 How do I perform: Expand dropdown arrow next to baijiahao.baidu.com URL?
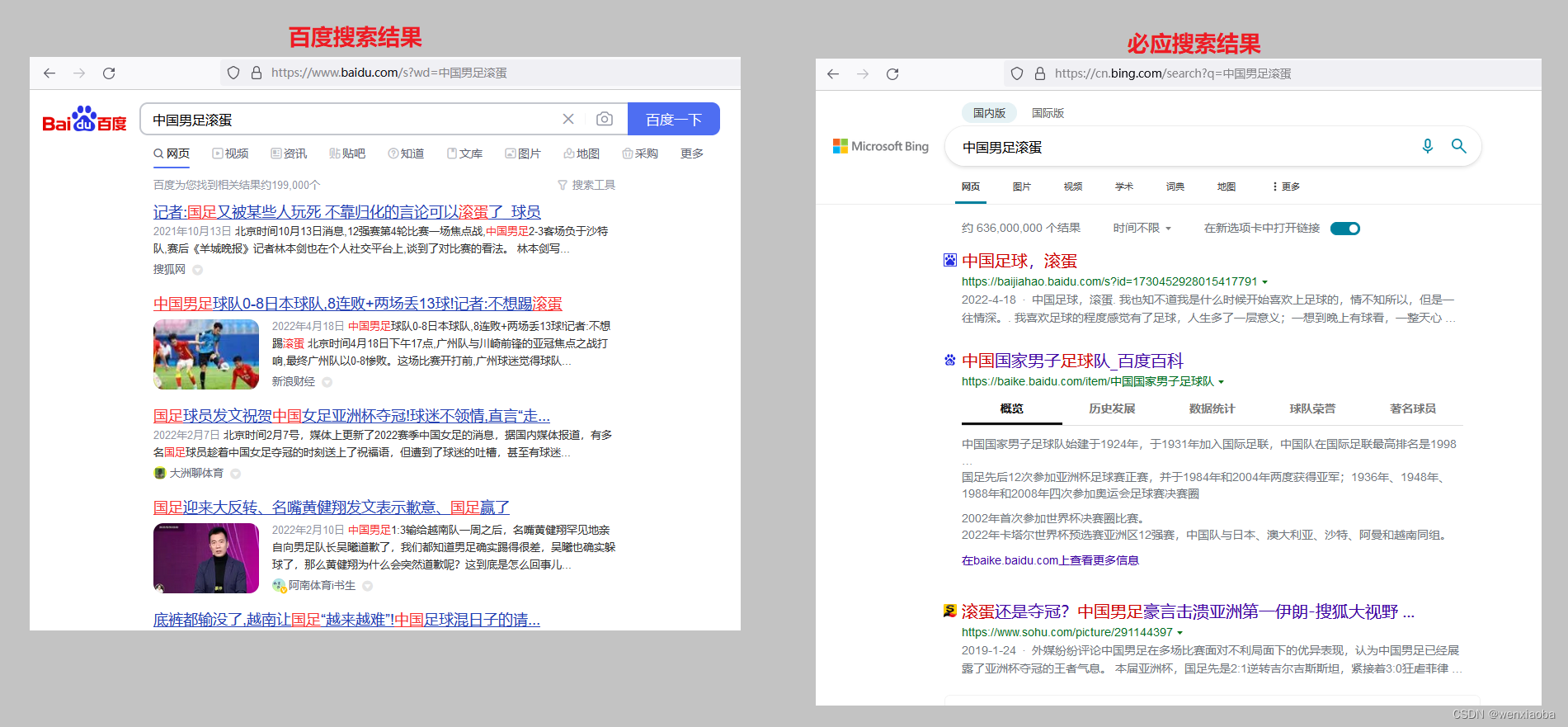tap(1265, 282)
